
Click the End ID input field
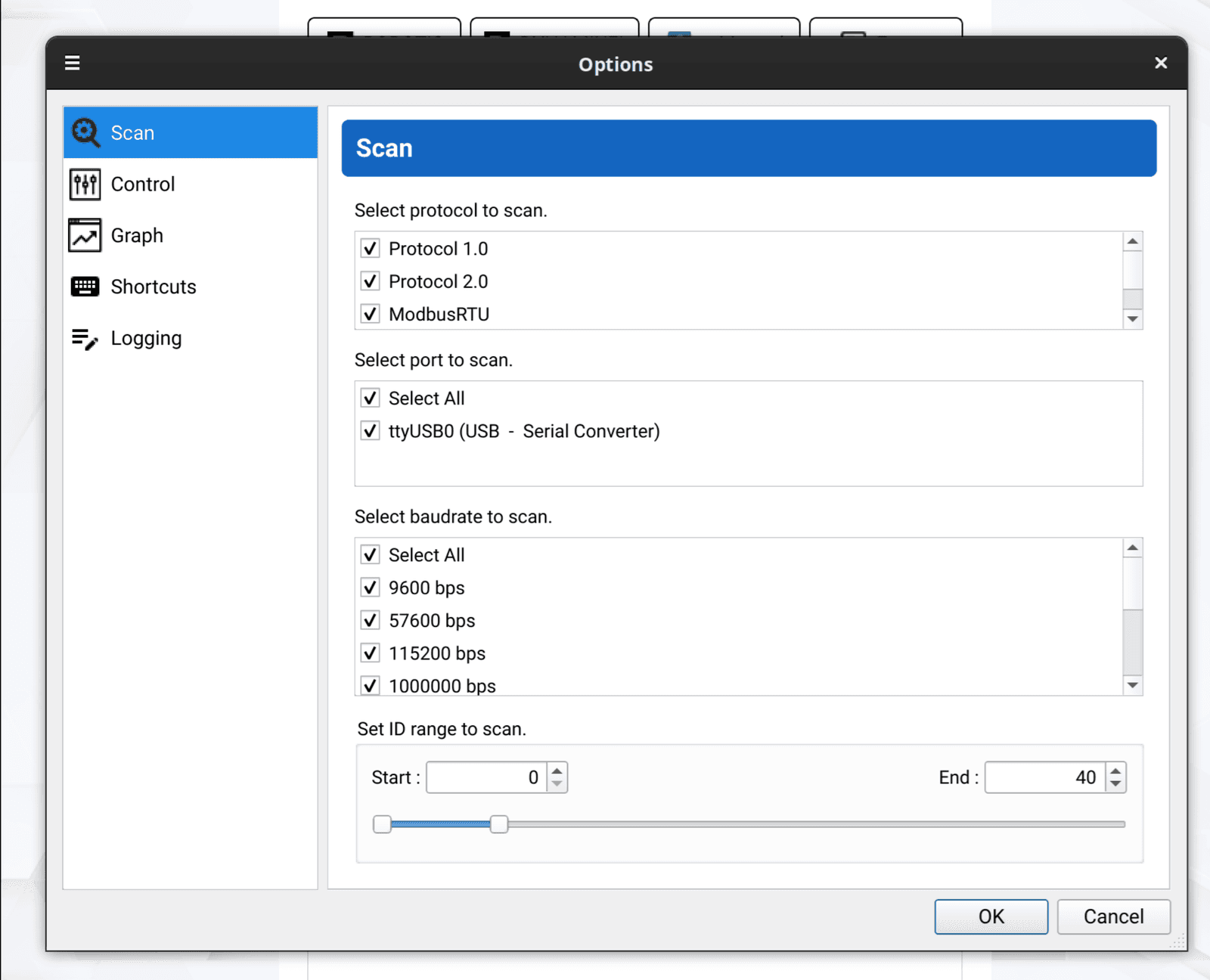click(1046, 777)
